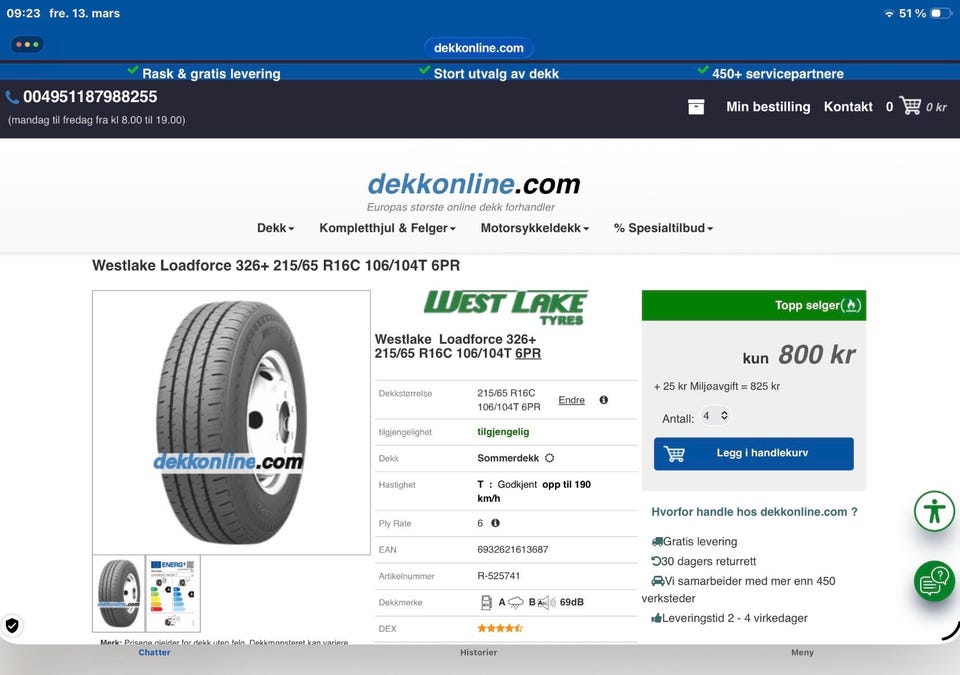
Task: Click the 800 kr price
Action: [x=817, y=355]
